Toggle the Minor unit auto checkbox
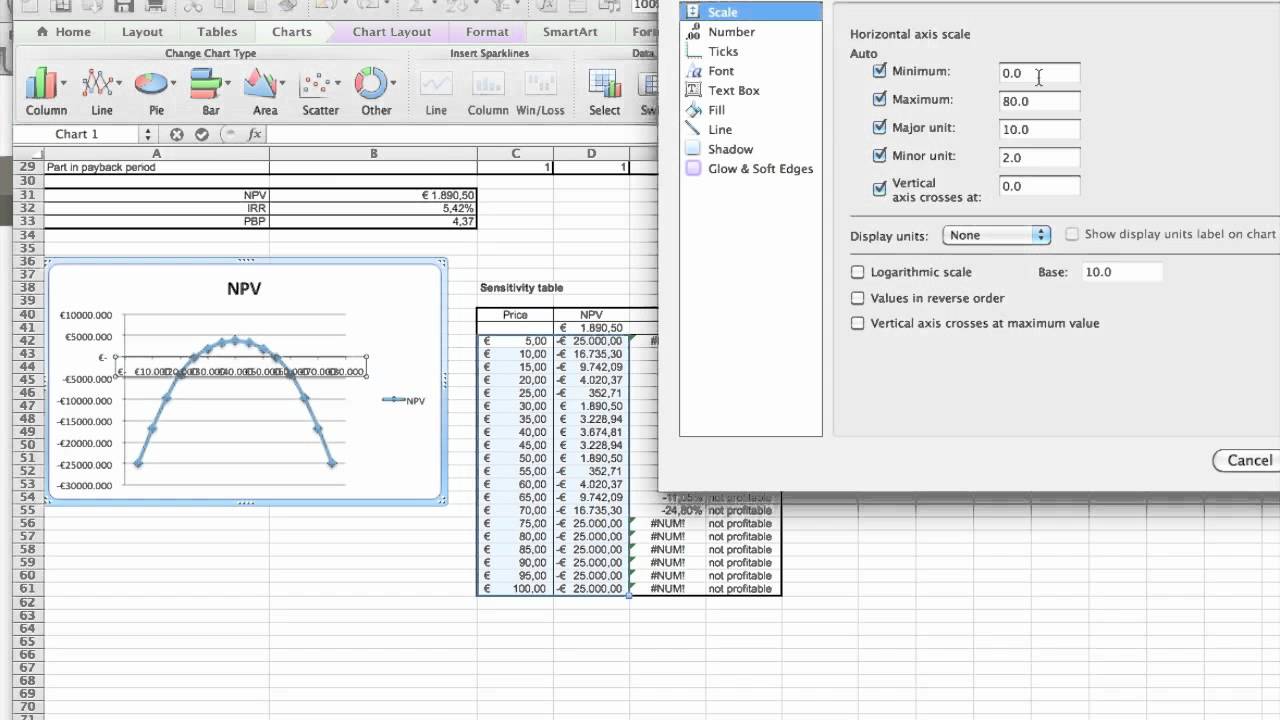This screenshot has height=720, width=1280. pos(880,155)
